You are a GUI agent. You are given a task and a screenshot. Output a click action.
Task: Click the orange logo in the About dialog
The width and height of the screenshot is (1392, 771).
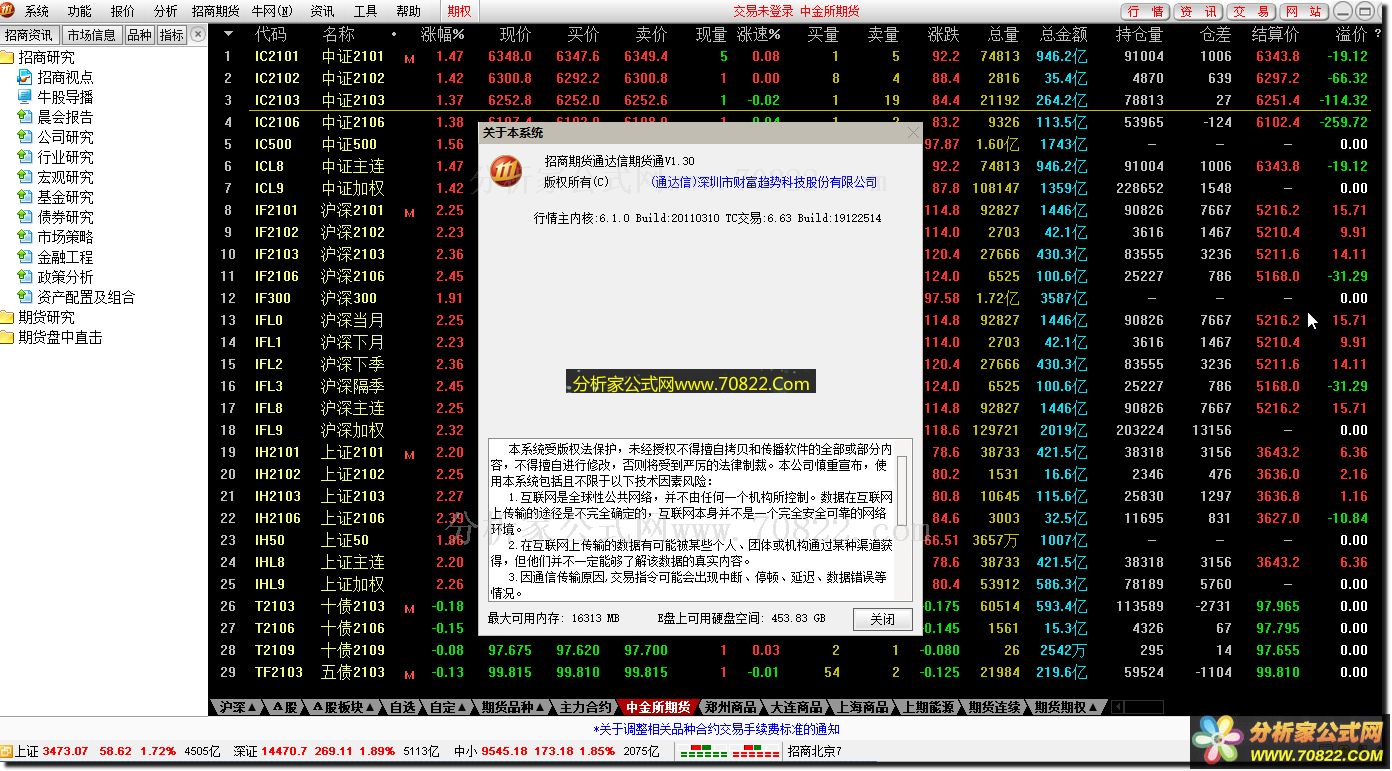tap(506, 171)
